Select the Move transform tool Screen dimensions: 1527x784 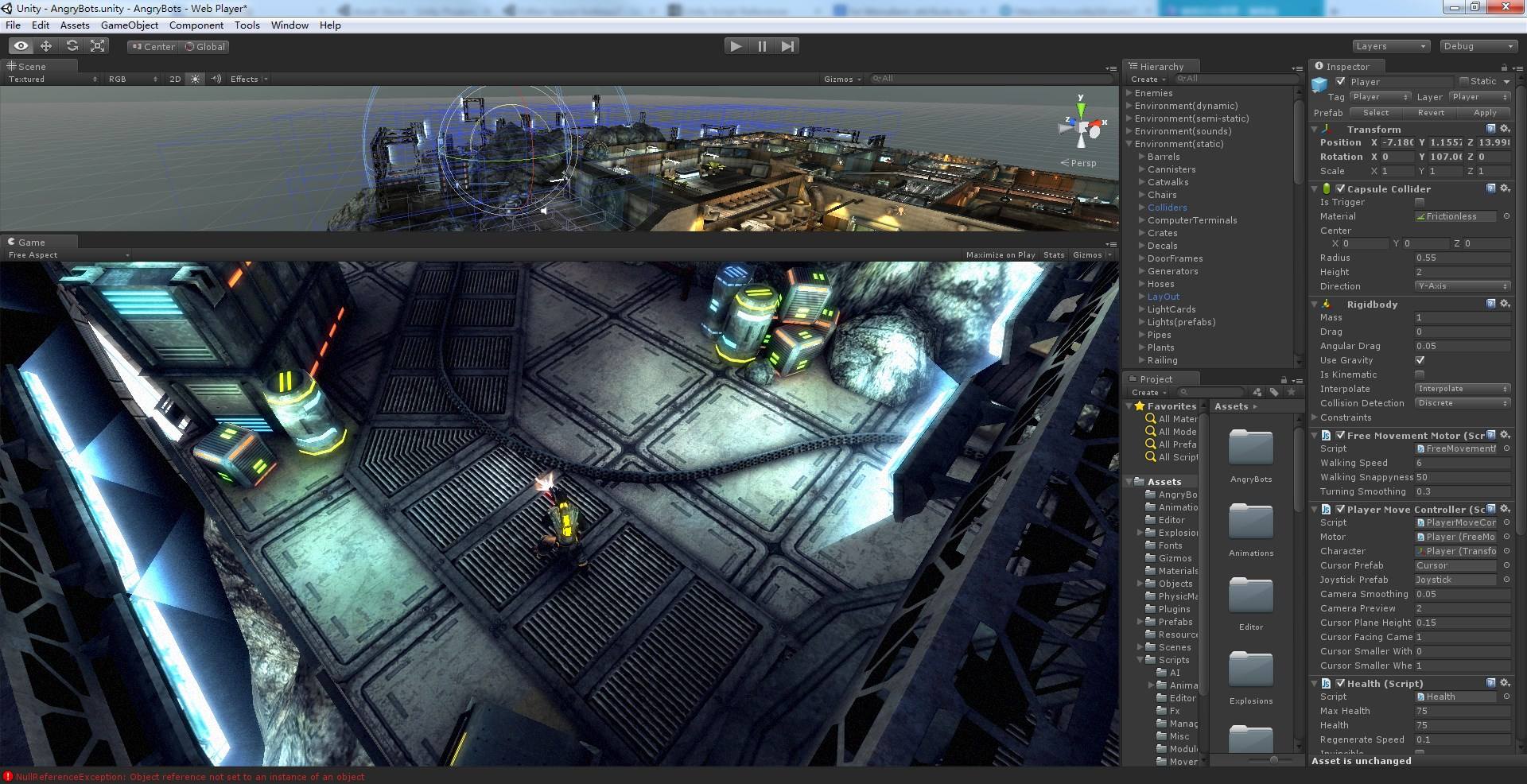tap(46, 46)
